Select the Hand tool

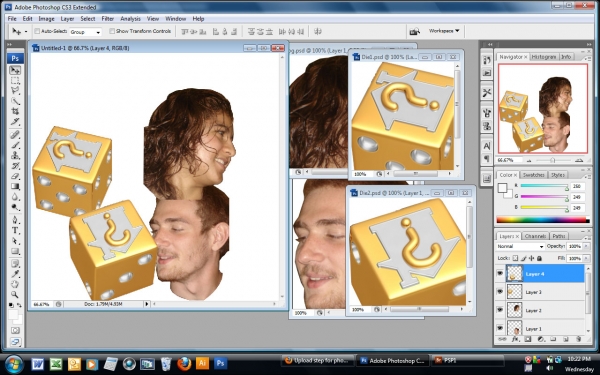pos(15,284)
